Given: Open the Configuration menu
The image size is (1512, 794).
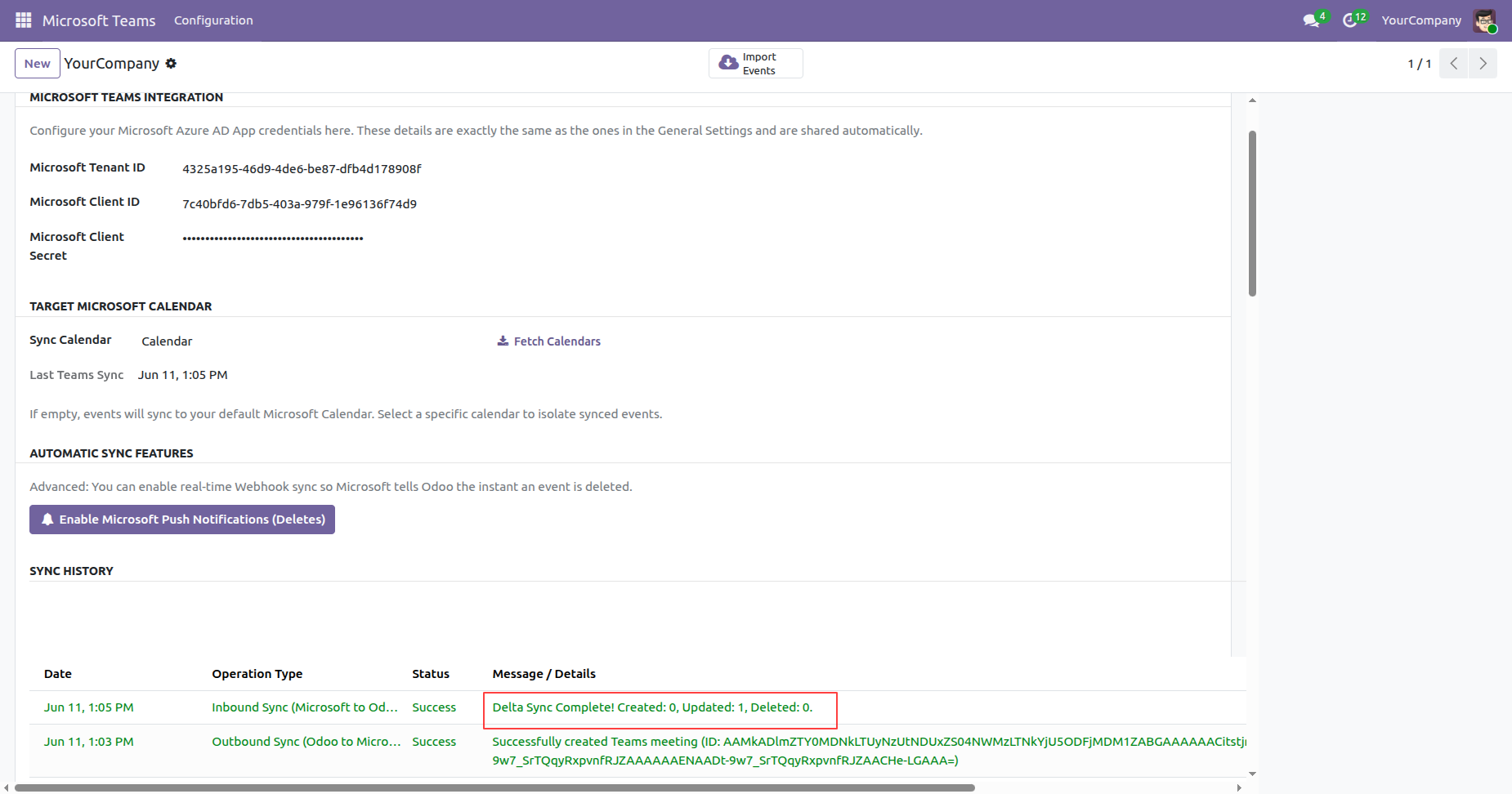Looking at the screenshot, I should (213, 20).
